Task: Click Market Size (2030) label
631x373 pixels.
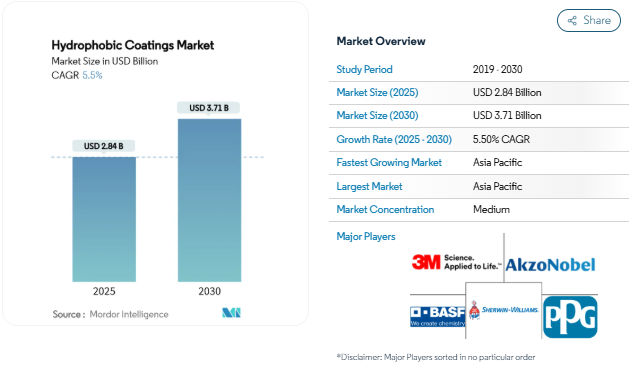Action: click(x=377, y=115)
